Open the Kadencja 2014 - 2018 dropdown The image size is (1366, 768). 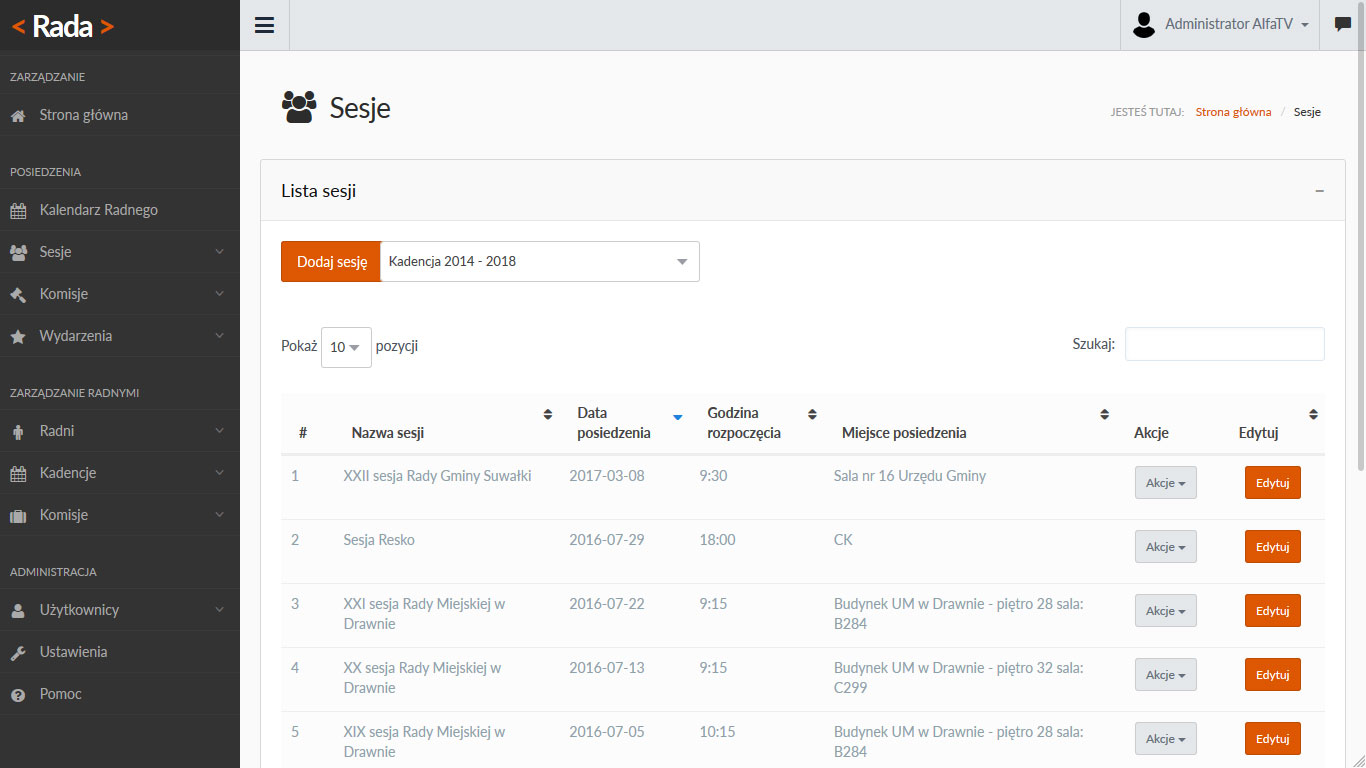[x=539, y=262]
